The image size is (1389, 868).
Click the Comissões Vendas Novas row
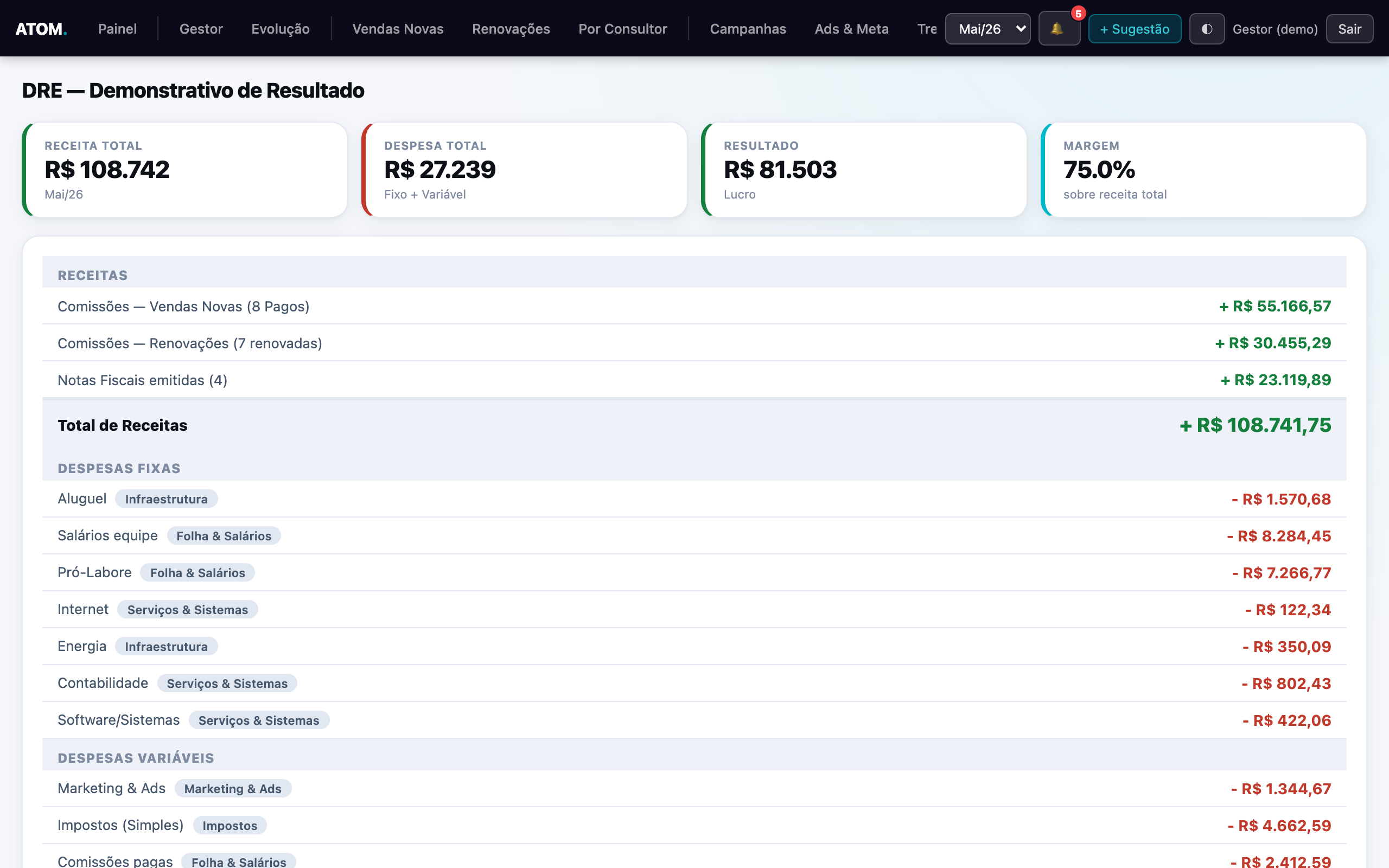click(x=694, y=306)
